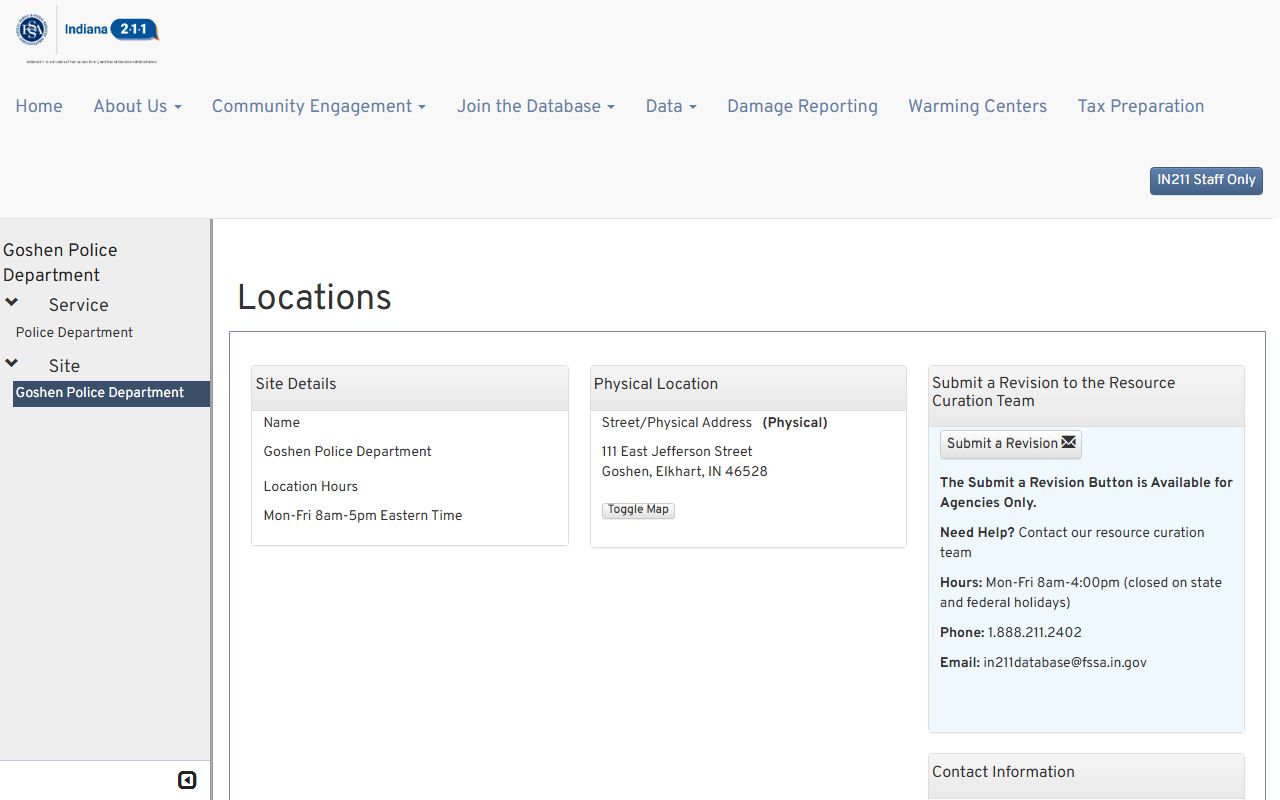
Task: Click the Hours Mon-Fri 8am-4:00pm text
Action: point(1081,593)
